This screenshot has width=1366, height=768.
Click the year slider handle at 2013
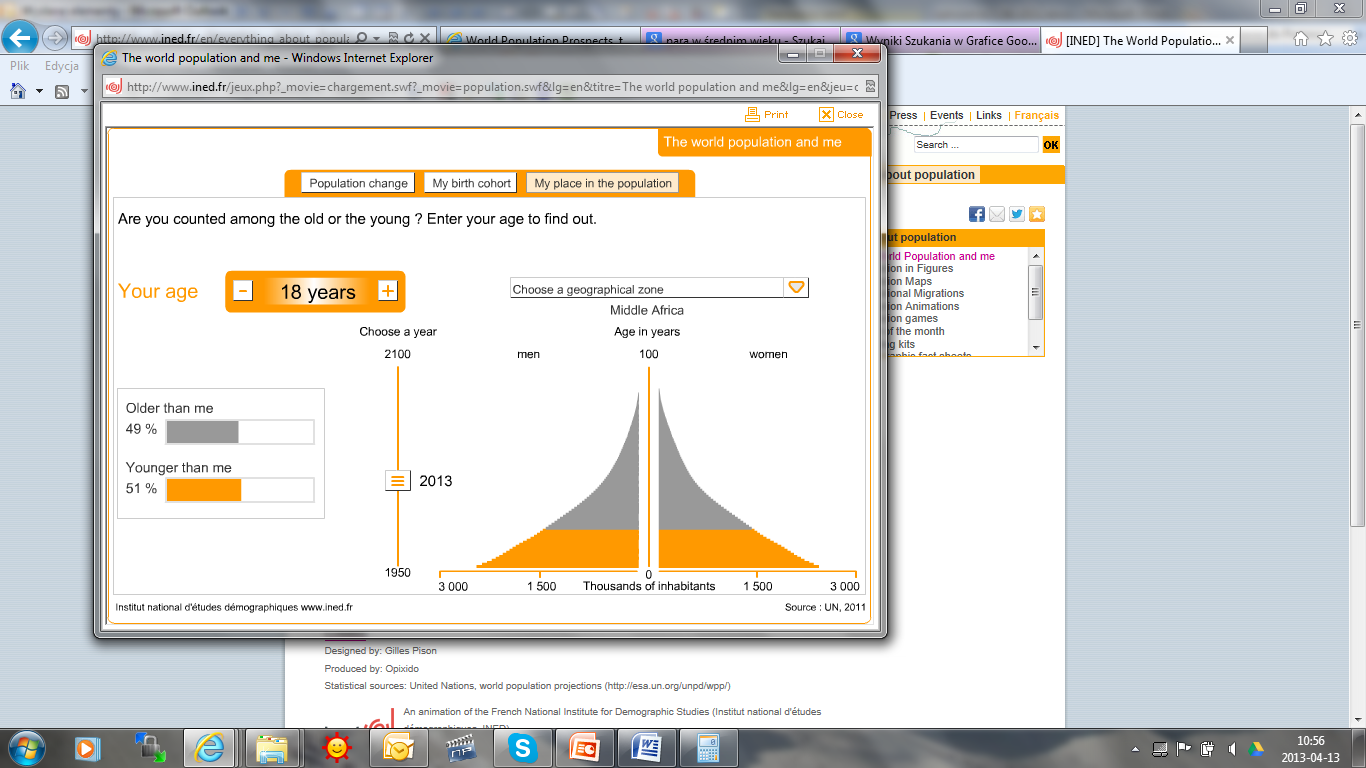398,481
